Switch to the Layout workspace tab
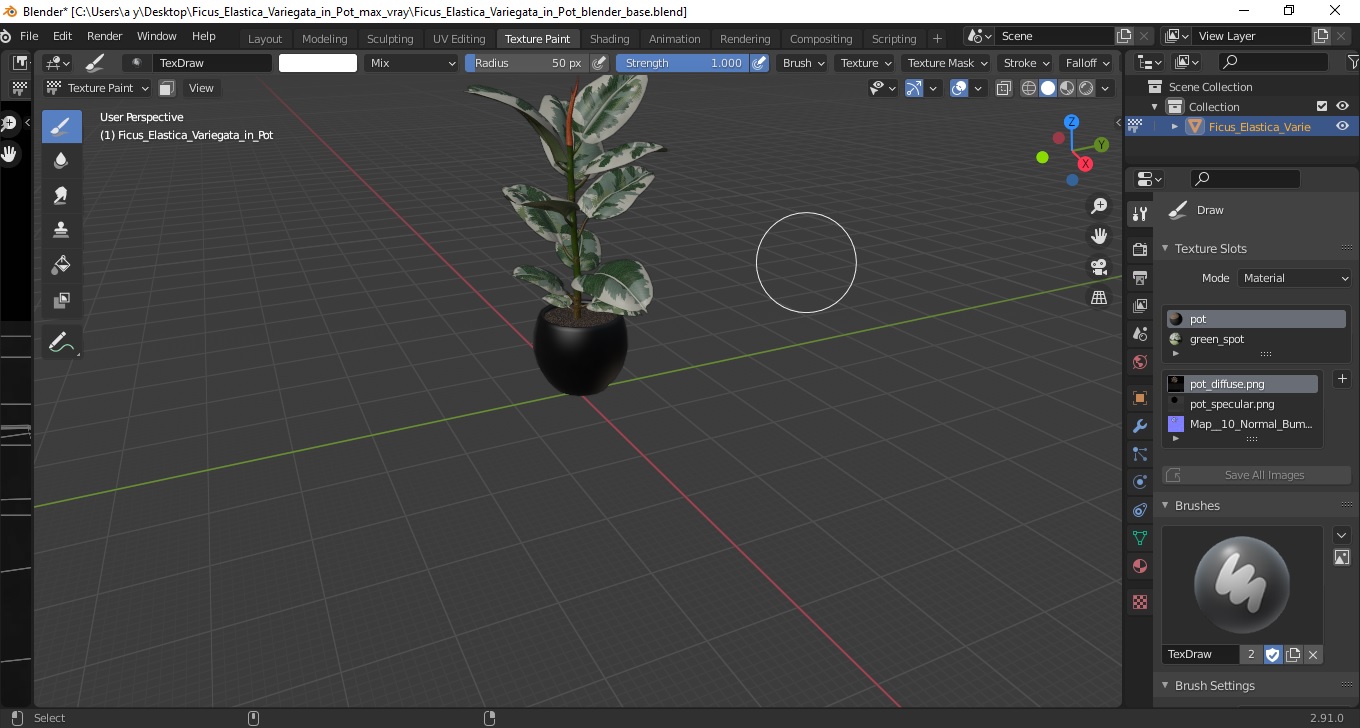Image resolution: width=1360 pixels, height=728 pixels. (x=265, y=39)
